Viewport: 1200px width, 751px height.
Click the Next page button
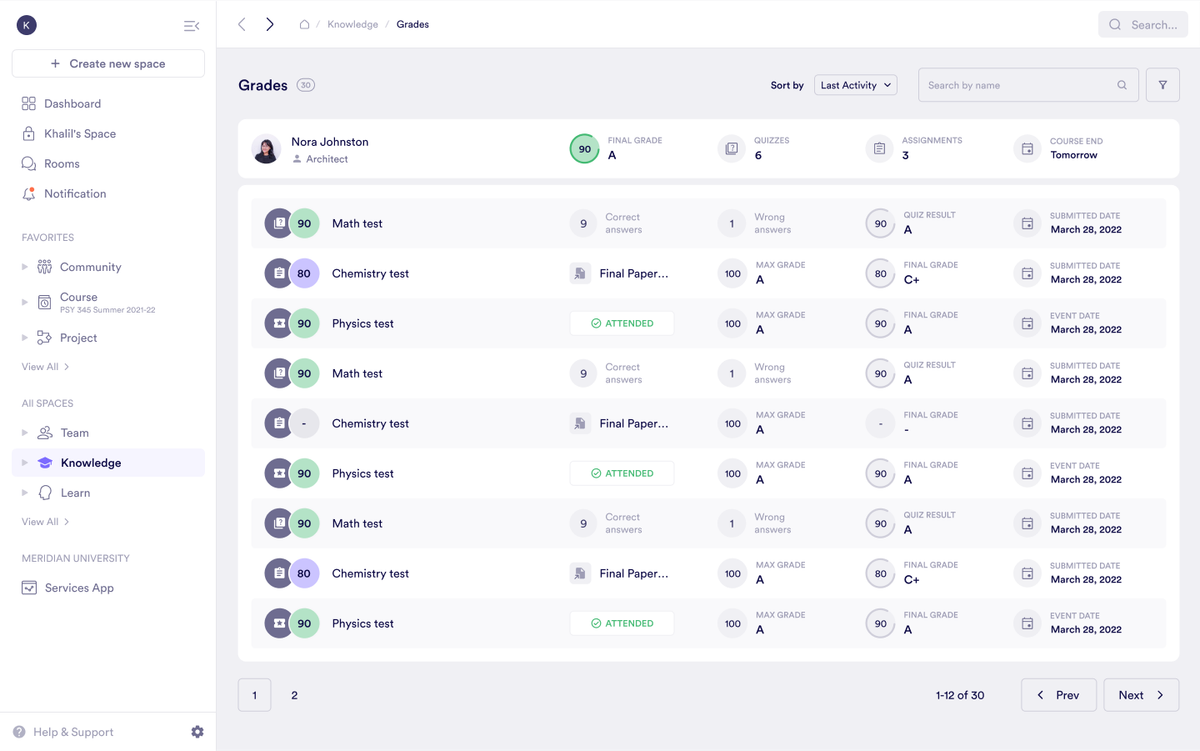click(x=1141, y=695)
